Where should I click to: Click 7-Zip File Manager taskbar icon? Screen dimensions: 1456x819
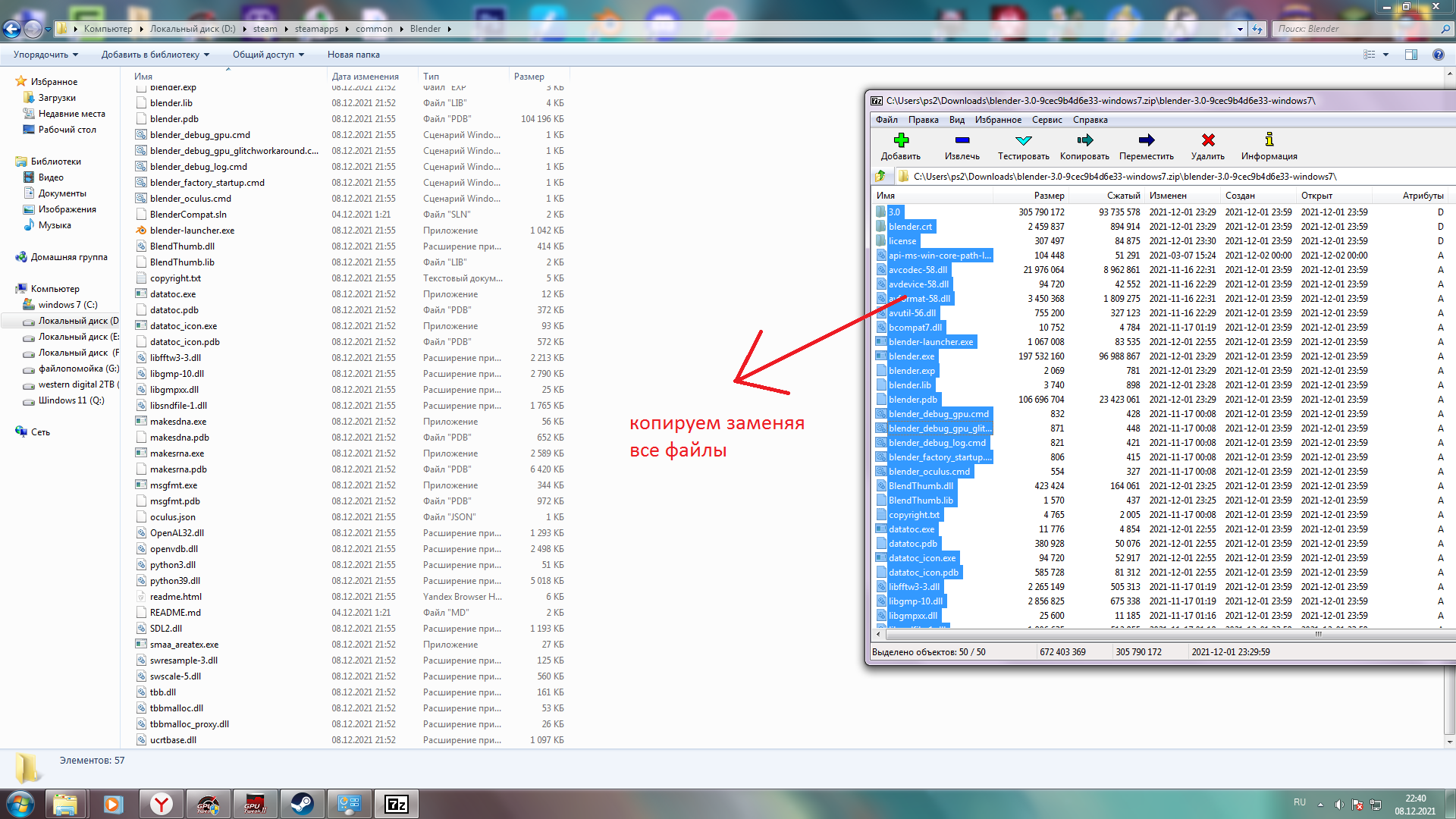(x=396, y=804)
